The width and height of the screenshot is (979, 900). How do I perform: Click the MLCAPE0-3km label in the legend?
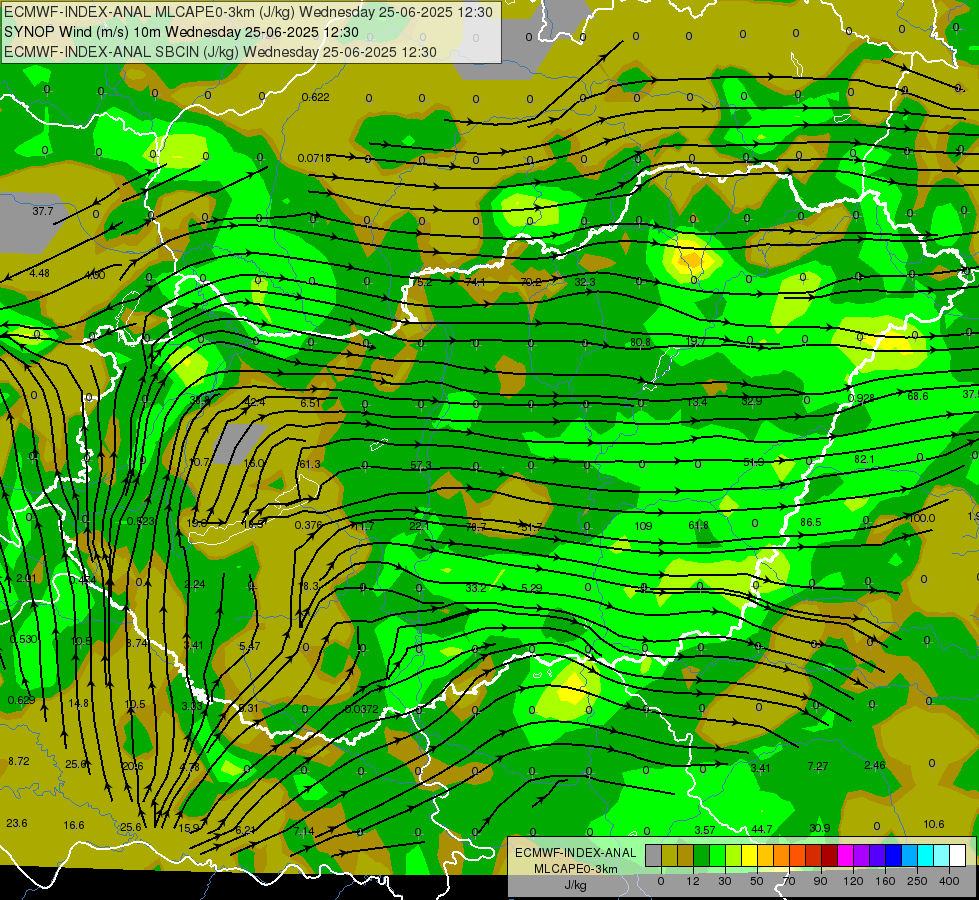coord(576,868)
